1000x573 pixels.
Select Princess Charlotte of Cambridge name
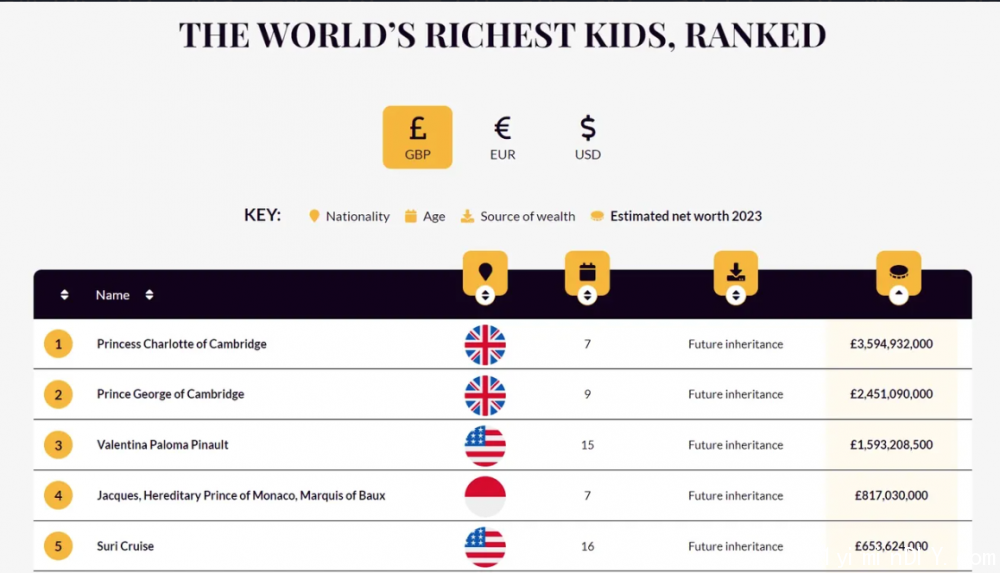click(182, 344)
